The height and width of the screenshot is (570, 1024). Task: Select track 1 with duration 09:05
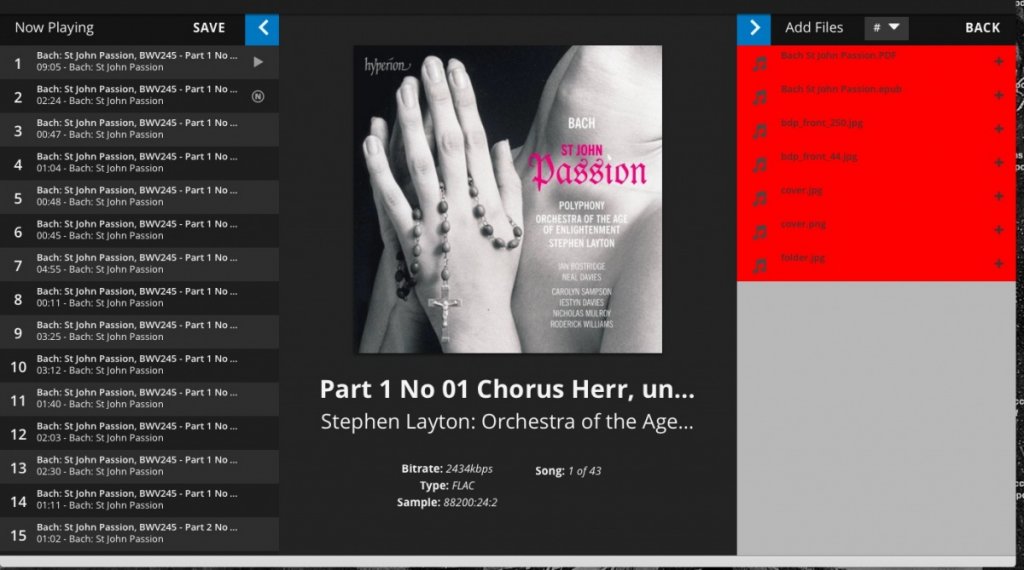(139, 62)
